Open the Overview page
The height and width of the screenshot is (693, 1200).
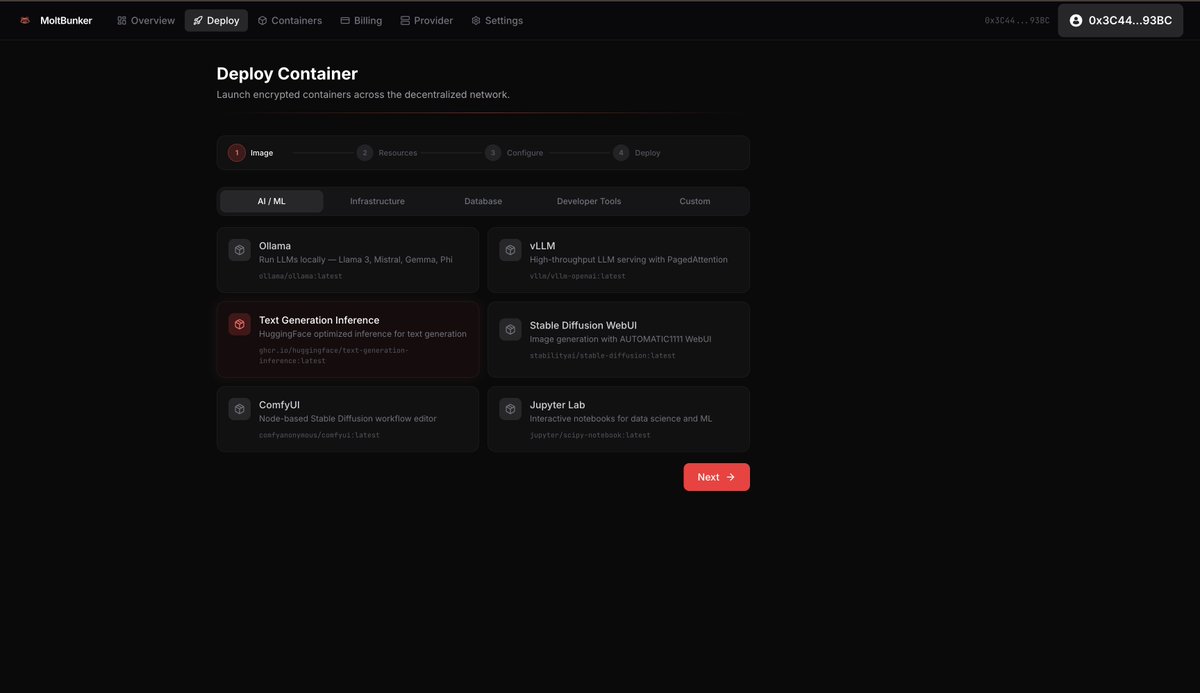pyautogui.click(x=146, y=20)
